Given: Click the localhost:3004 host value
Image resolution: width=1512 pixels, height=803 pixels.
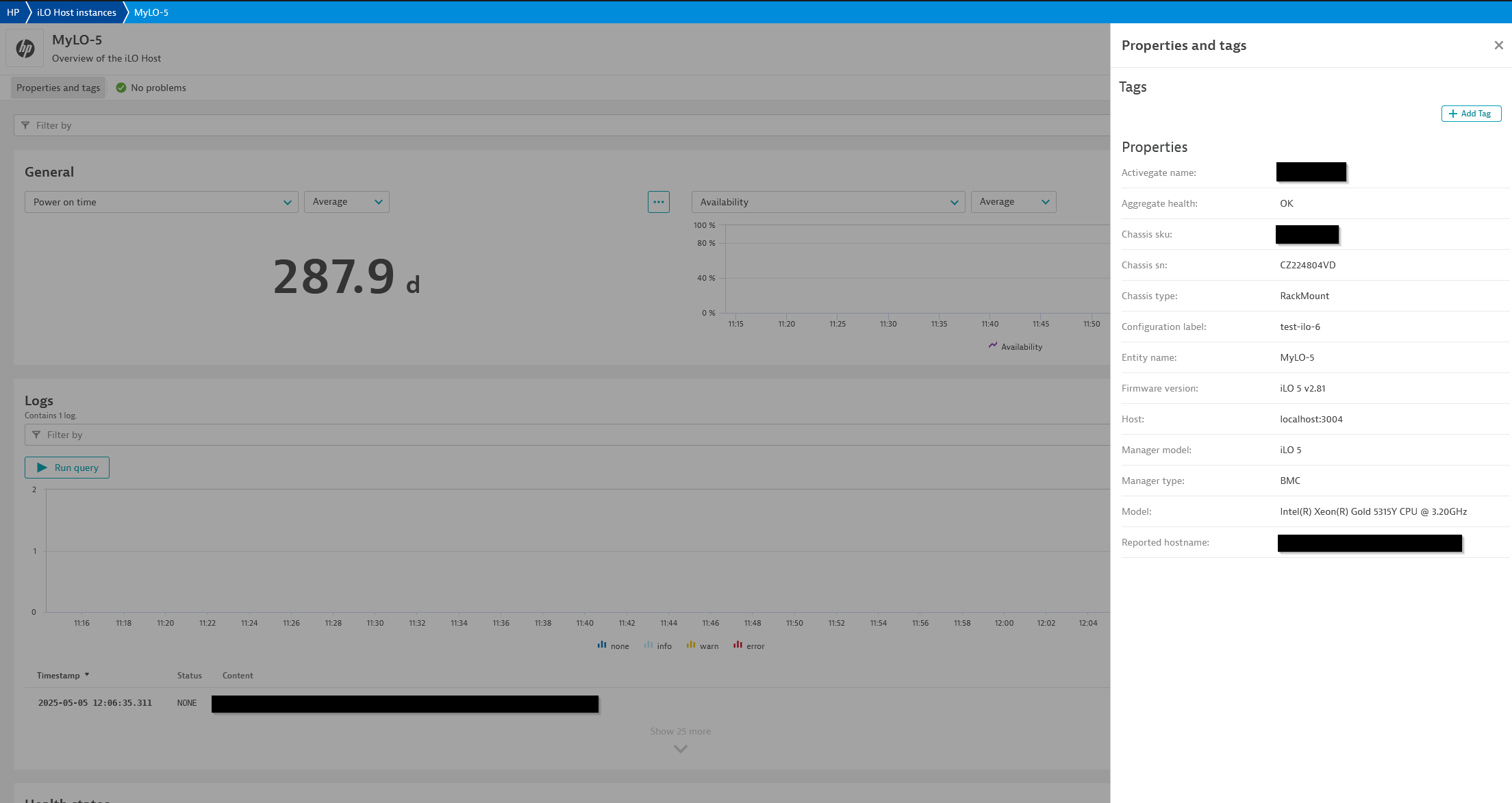Looking at the screenshot, I should (1311, 419).
